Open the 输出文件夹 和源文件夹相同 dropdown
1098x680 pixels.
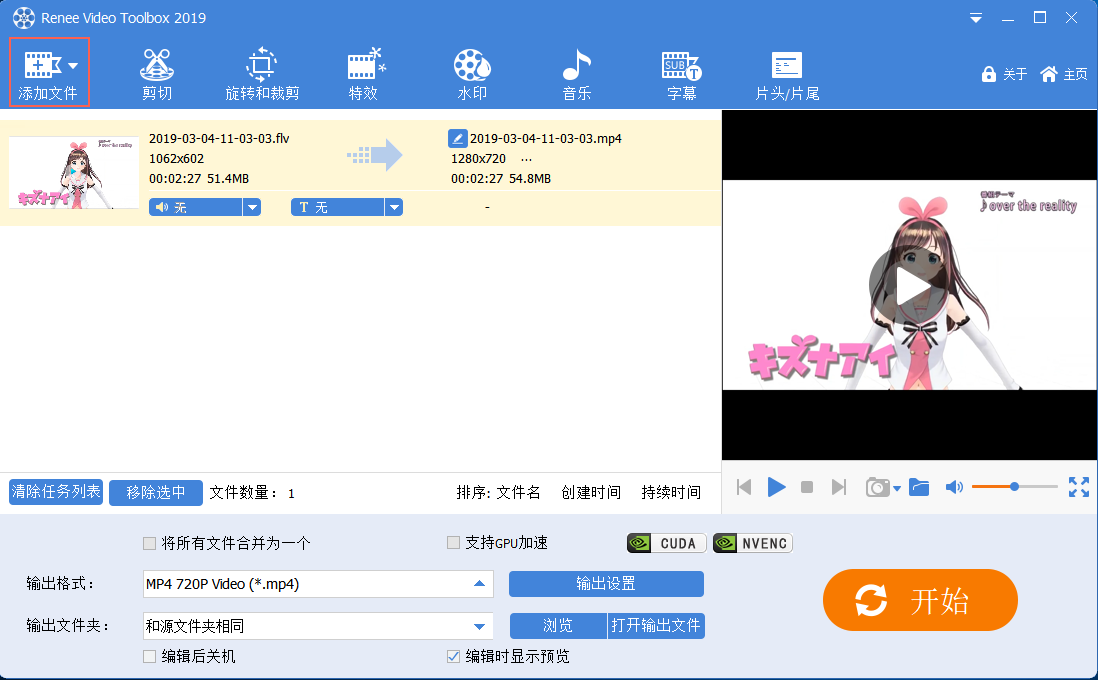coord(318,626)
